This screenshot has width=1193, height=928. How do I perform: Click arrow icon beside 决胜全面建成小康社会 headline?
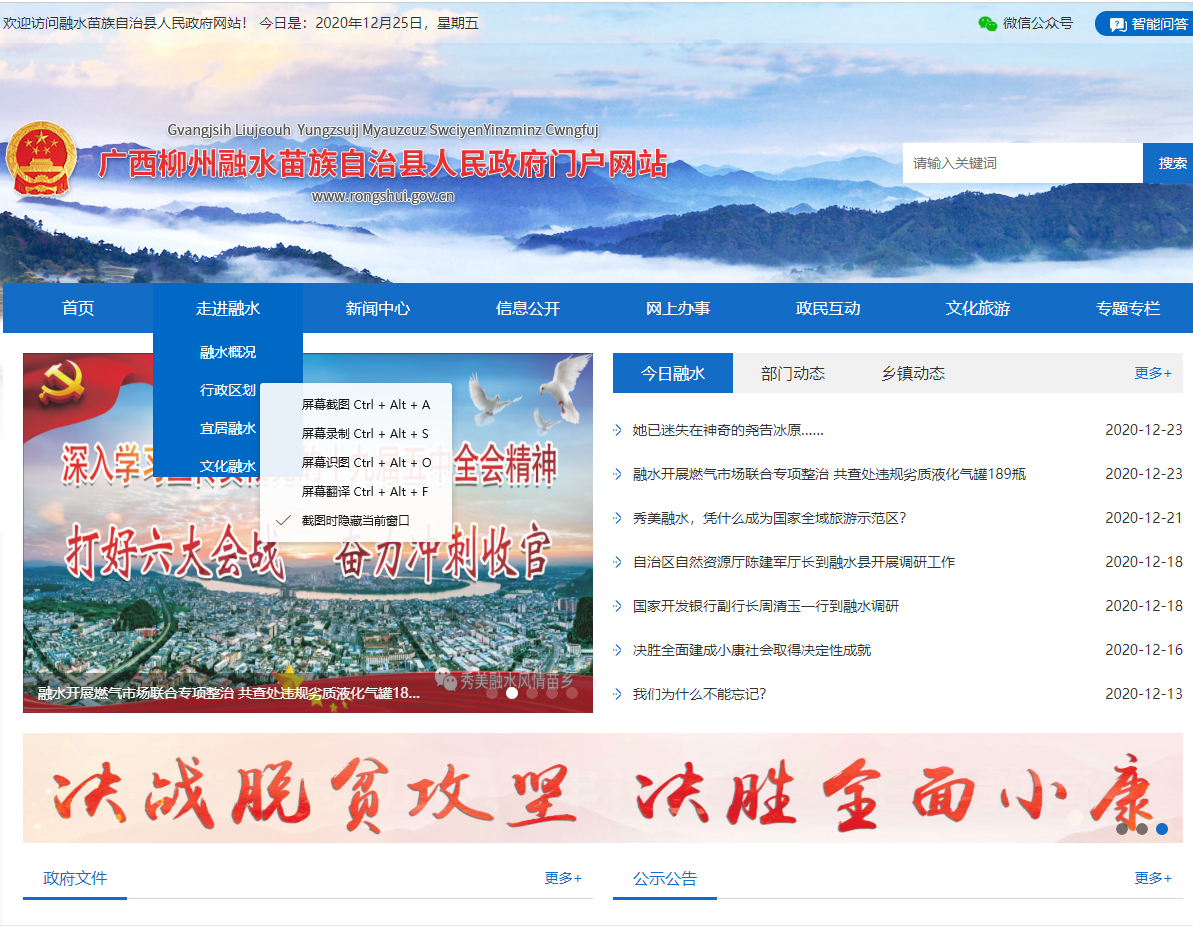coord(618,650)
